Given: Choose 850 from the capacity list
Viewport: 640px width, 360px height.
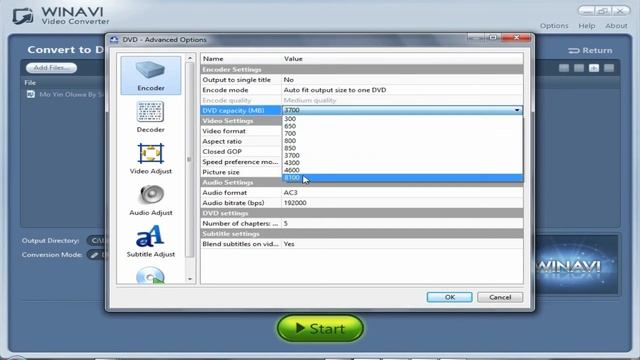Looking at the screenshot, I should 402,148.
